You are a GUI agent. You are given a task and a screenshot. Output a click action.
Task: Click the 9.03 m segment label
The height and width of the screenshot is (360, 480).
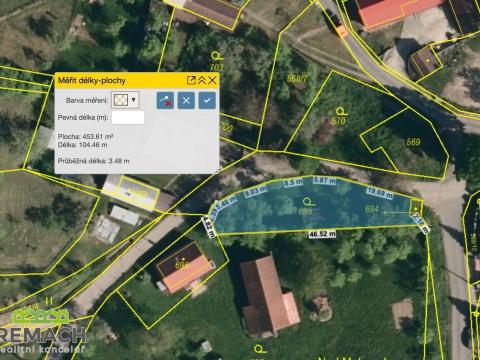coord(256,191)
